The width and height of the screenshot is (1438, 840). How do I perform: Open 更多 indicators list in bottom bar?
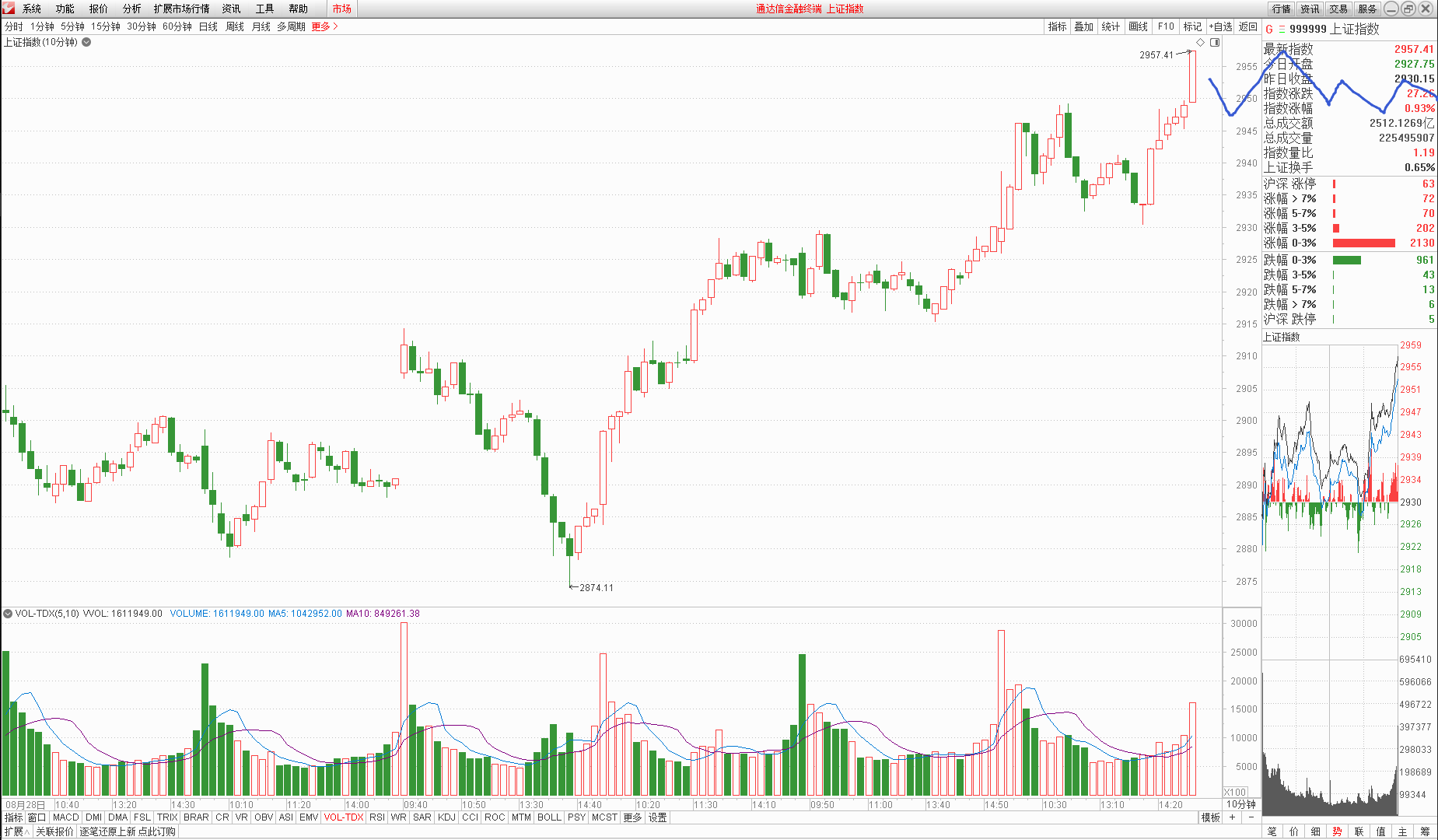632,817
